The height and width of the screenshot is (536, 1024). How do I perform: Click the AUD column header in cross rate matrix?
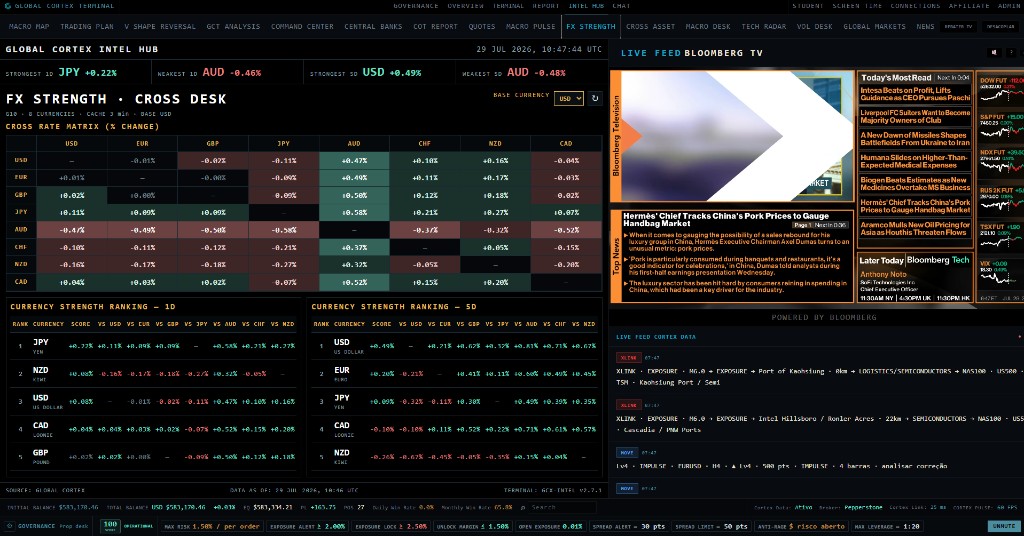click(x=354, y=143)
